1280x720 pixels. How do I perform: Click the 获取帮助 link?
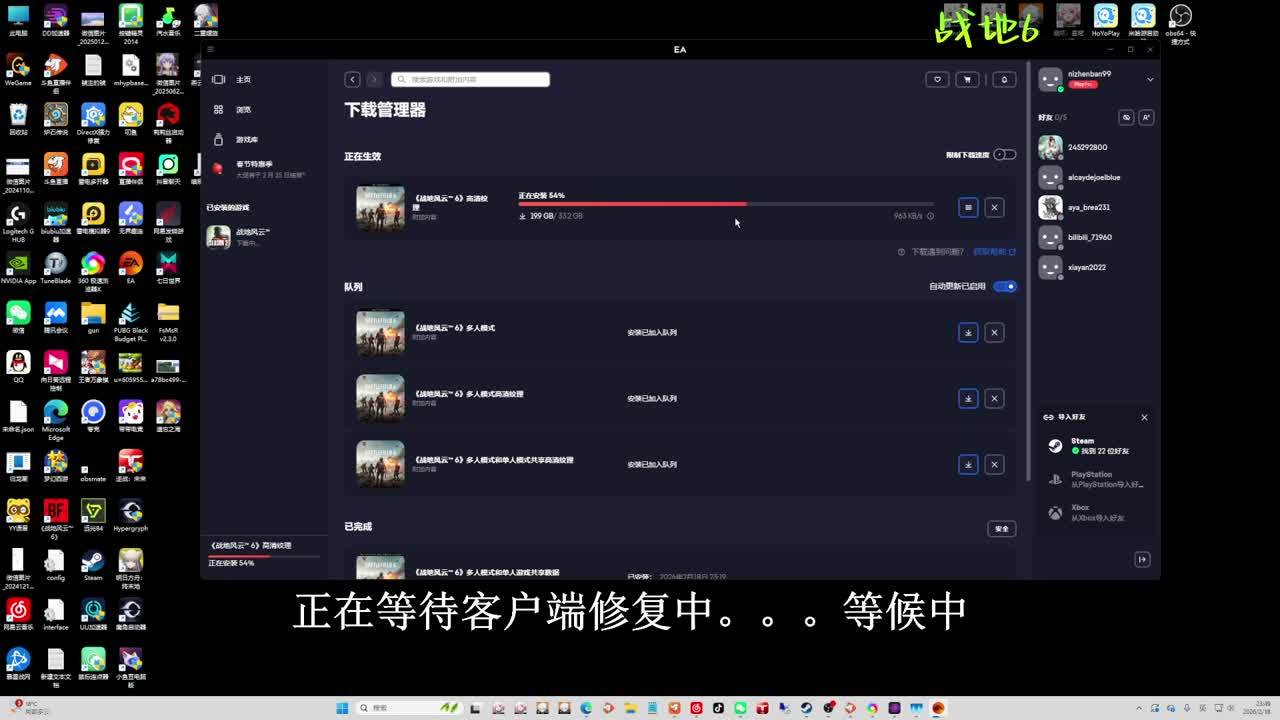click(x=994, y=252)
